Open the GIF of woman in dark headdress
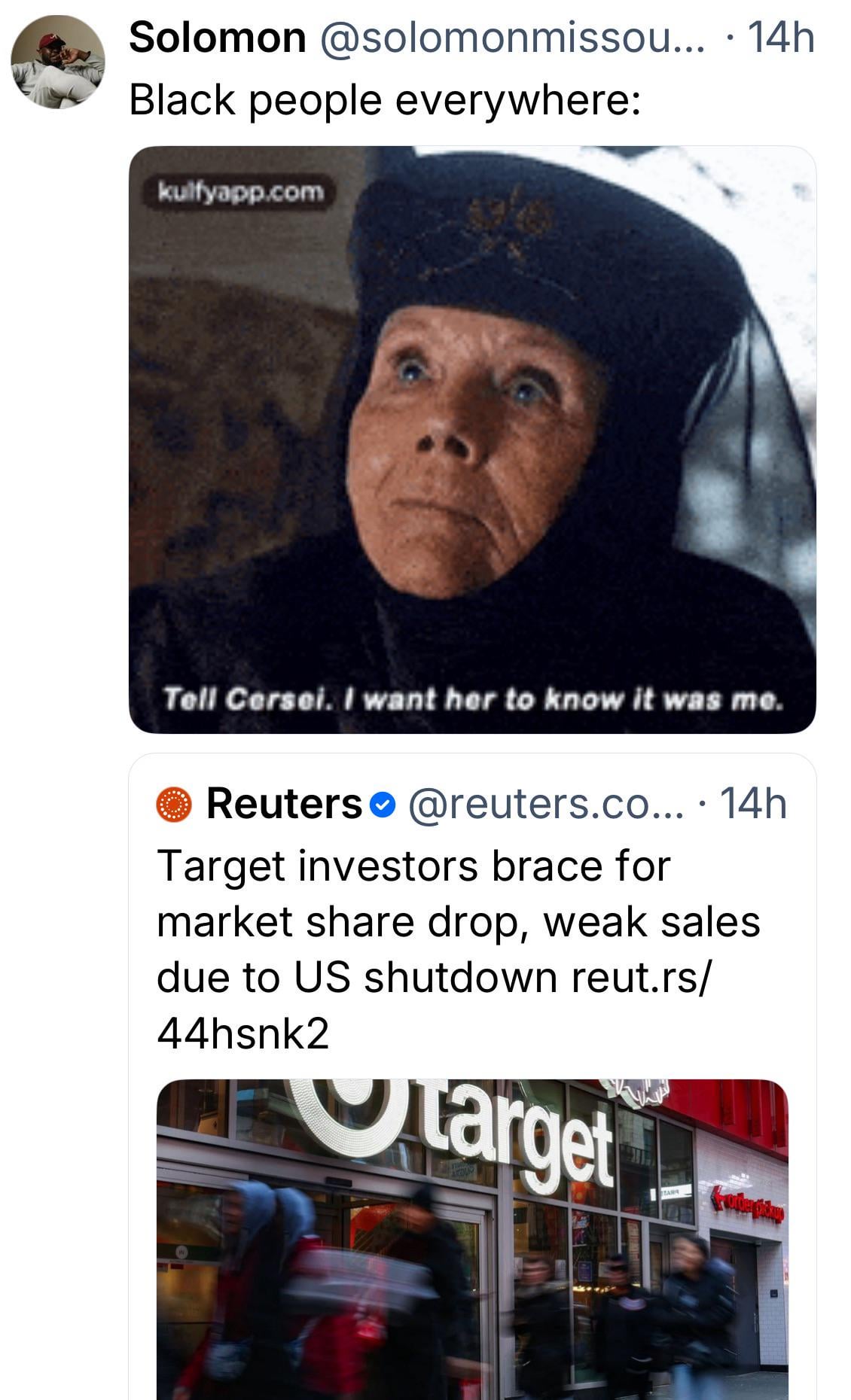The image size is (851, 1400). pos(472,439)
